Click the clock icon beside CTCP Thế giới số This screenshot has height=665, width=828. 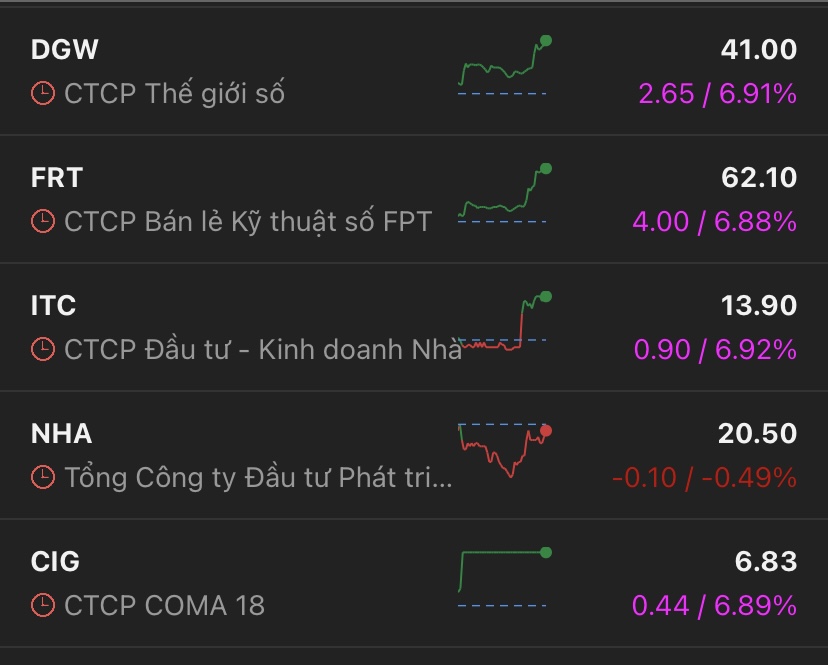click(43, 94)
